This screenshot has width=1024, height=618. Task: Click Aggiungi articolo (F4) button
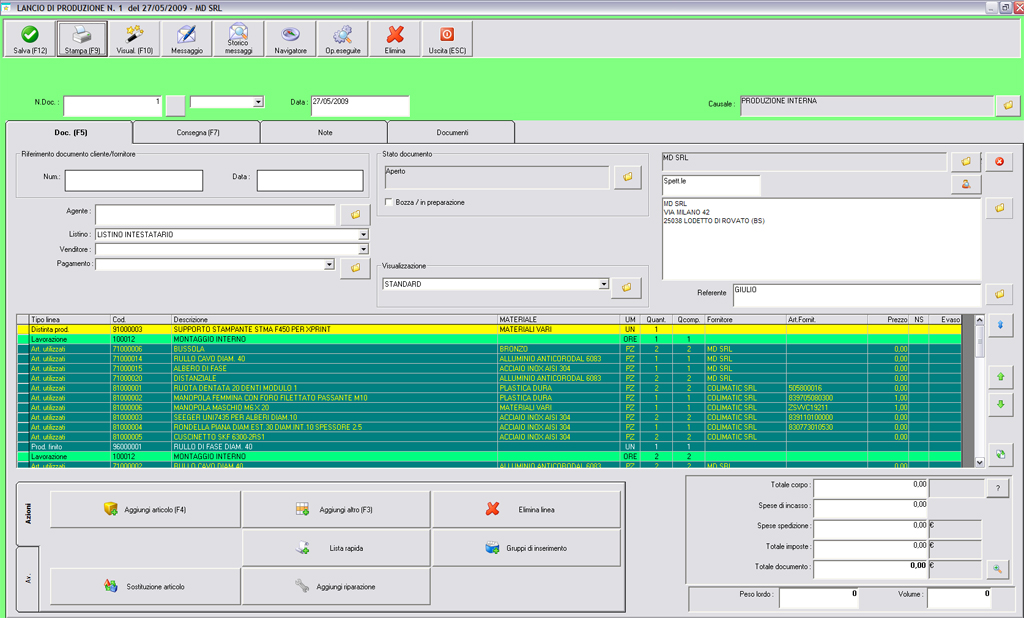145,510
